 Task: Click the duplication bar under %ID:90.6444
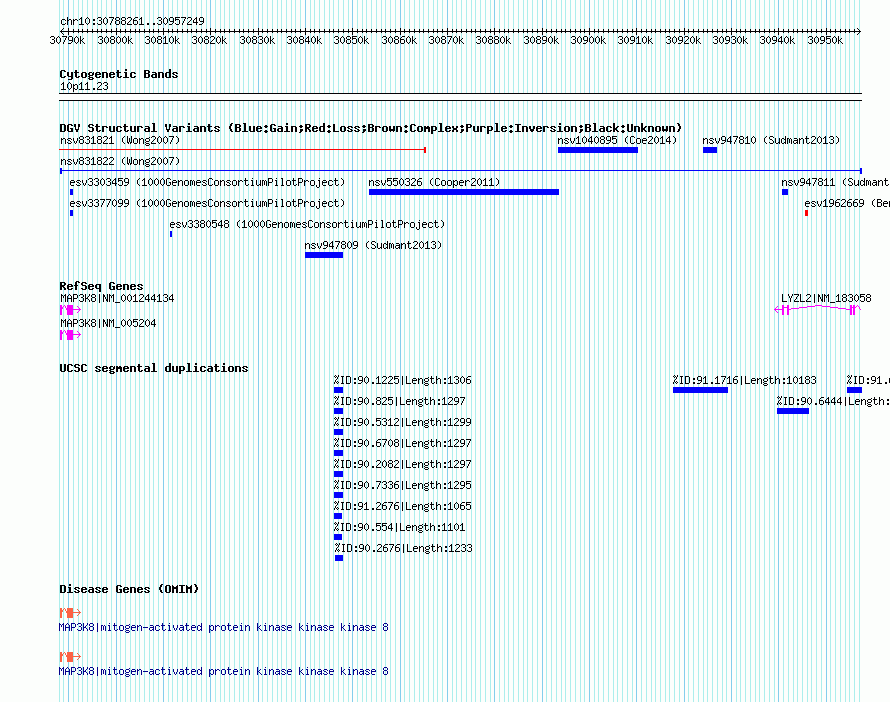[793, 411]
